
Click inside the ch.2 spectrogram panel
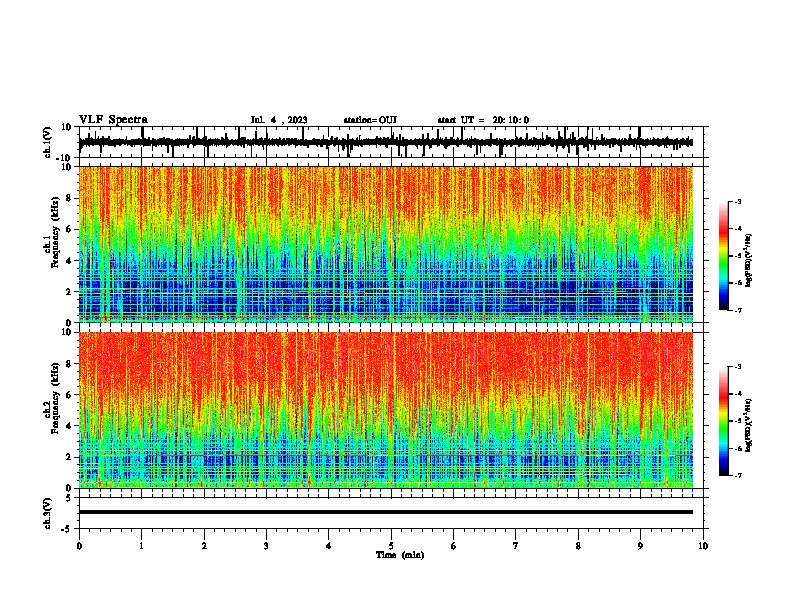[386, 410]
